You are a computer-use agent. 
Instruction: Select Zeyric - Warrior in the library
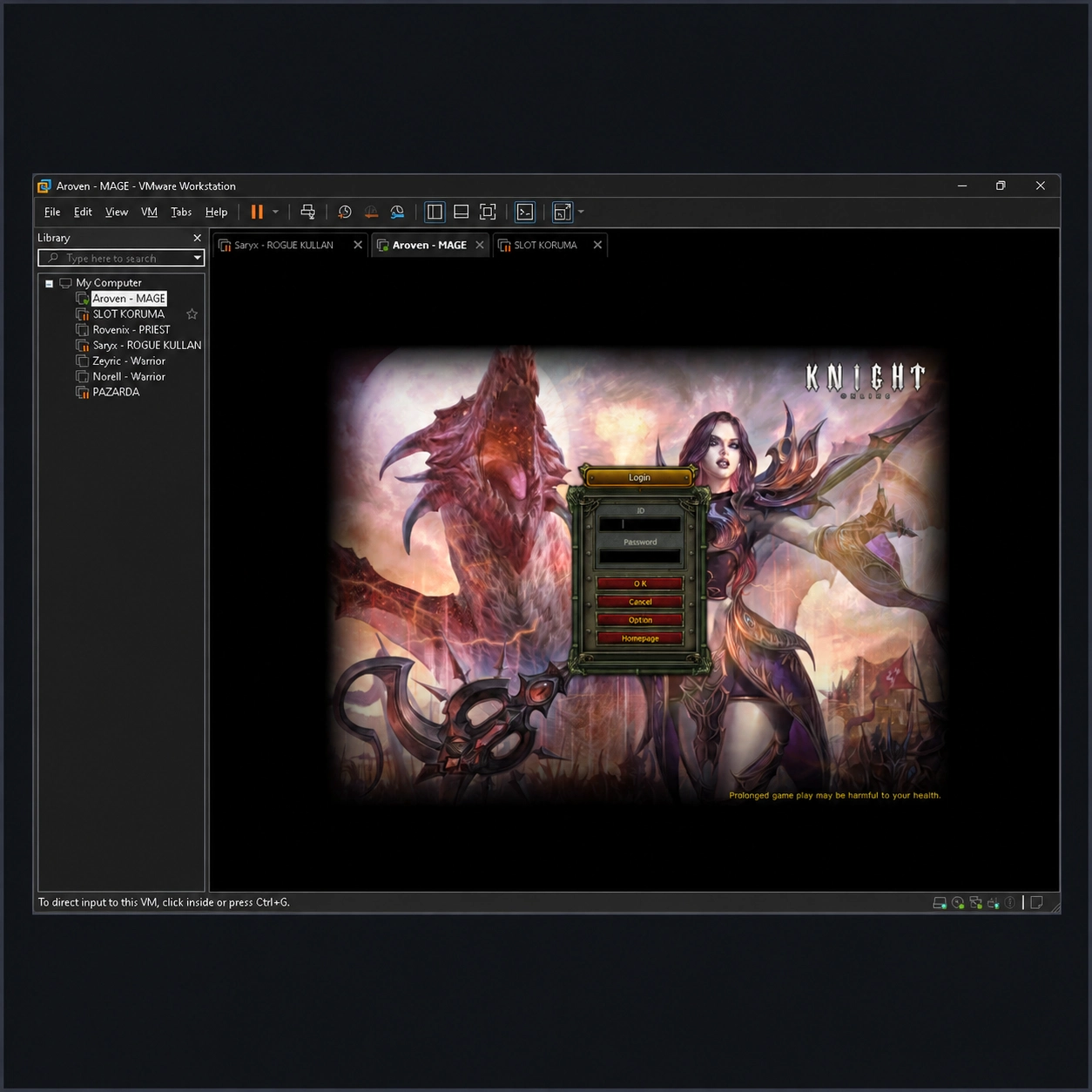[129, 361]
